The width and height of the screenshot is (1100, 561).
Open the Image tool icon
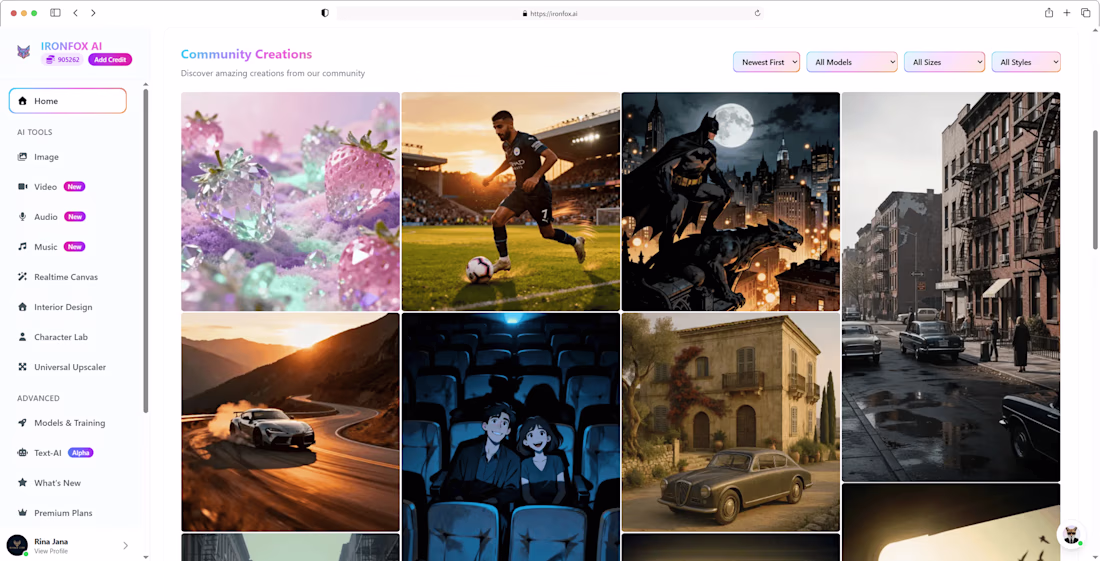coord(22,157)
